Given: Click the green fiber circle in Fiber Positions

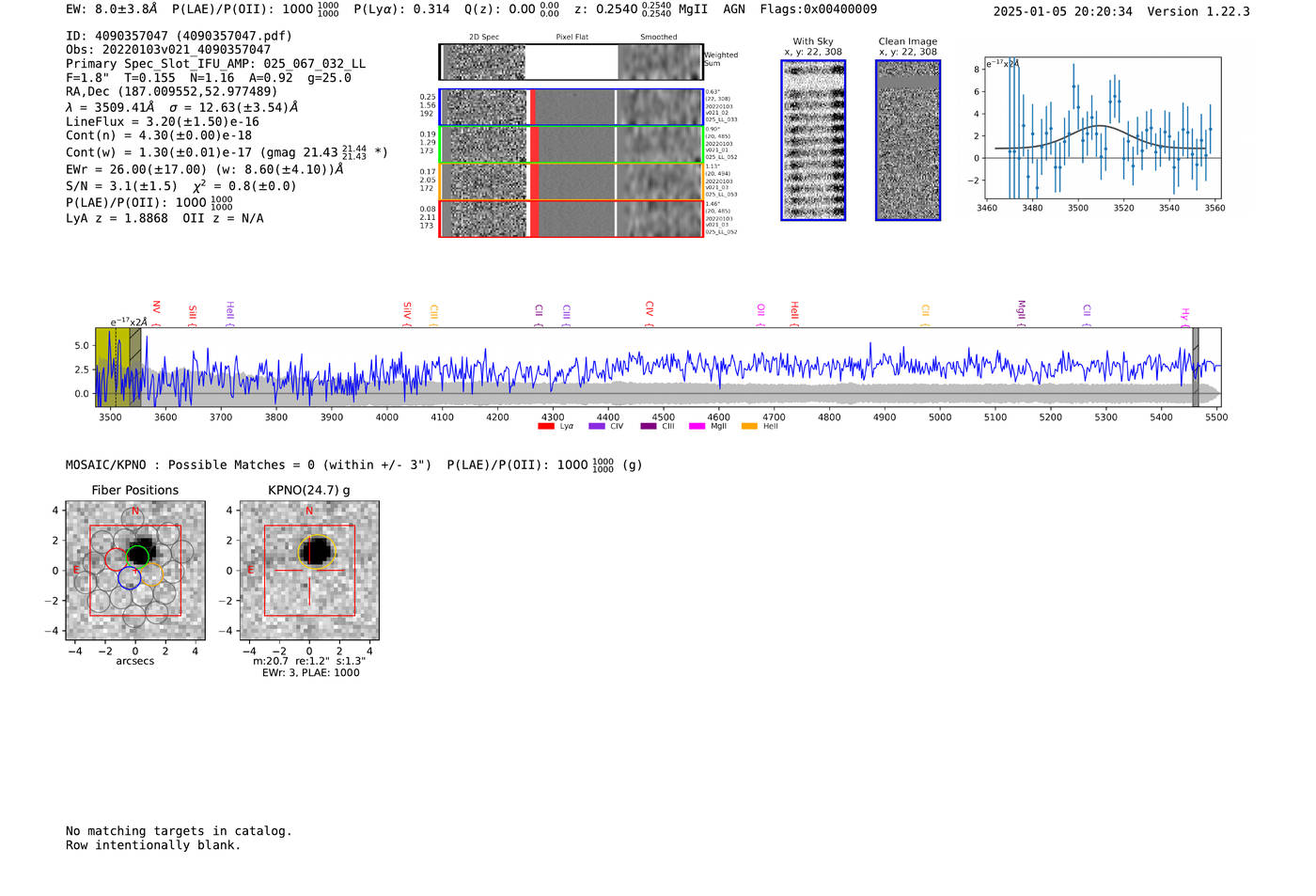Looking at the screenshot, I should pos(138,556).
